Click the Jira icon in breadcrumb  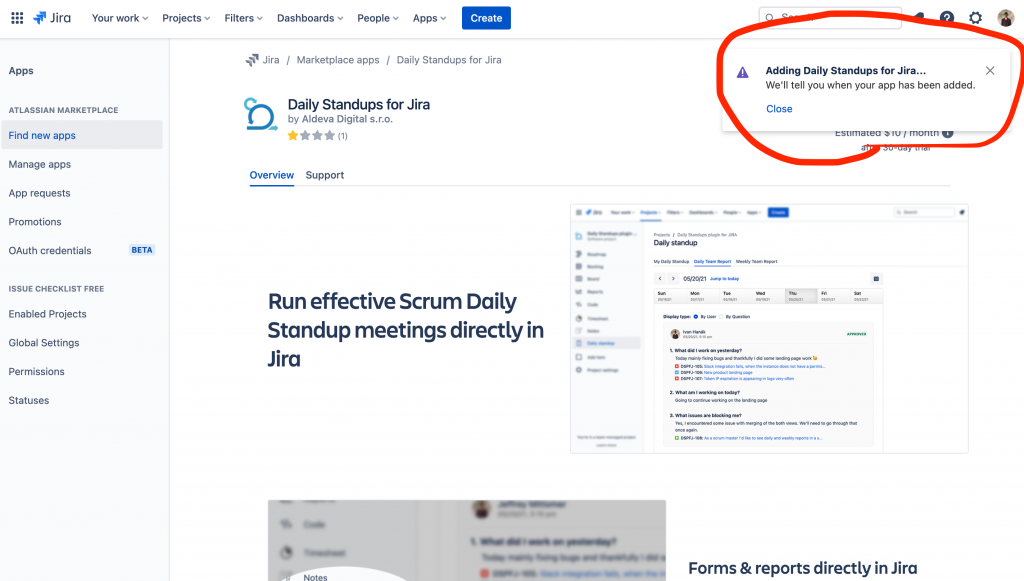(x=252, y=60)
